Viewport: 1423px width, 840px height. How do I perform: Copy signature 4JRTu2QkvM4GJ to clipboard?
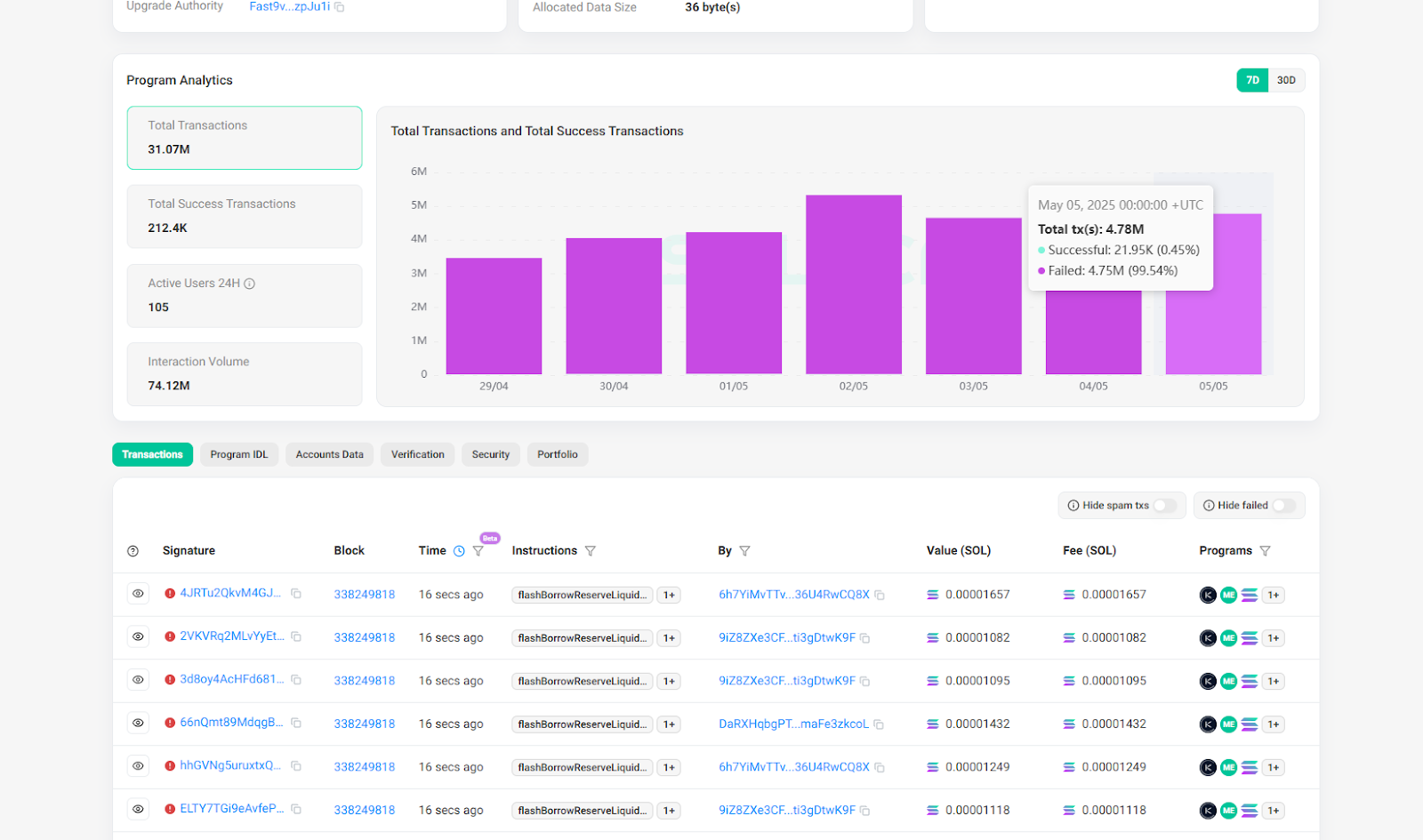296,594
